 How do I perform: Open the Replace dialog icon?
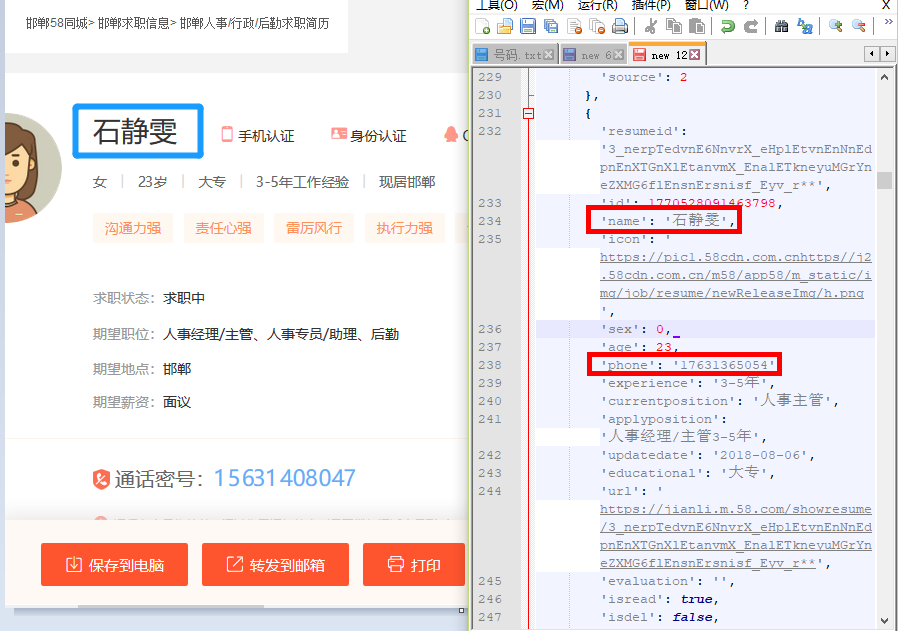[805, 26]
